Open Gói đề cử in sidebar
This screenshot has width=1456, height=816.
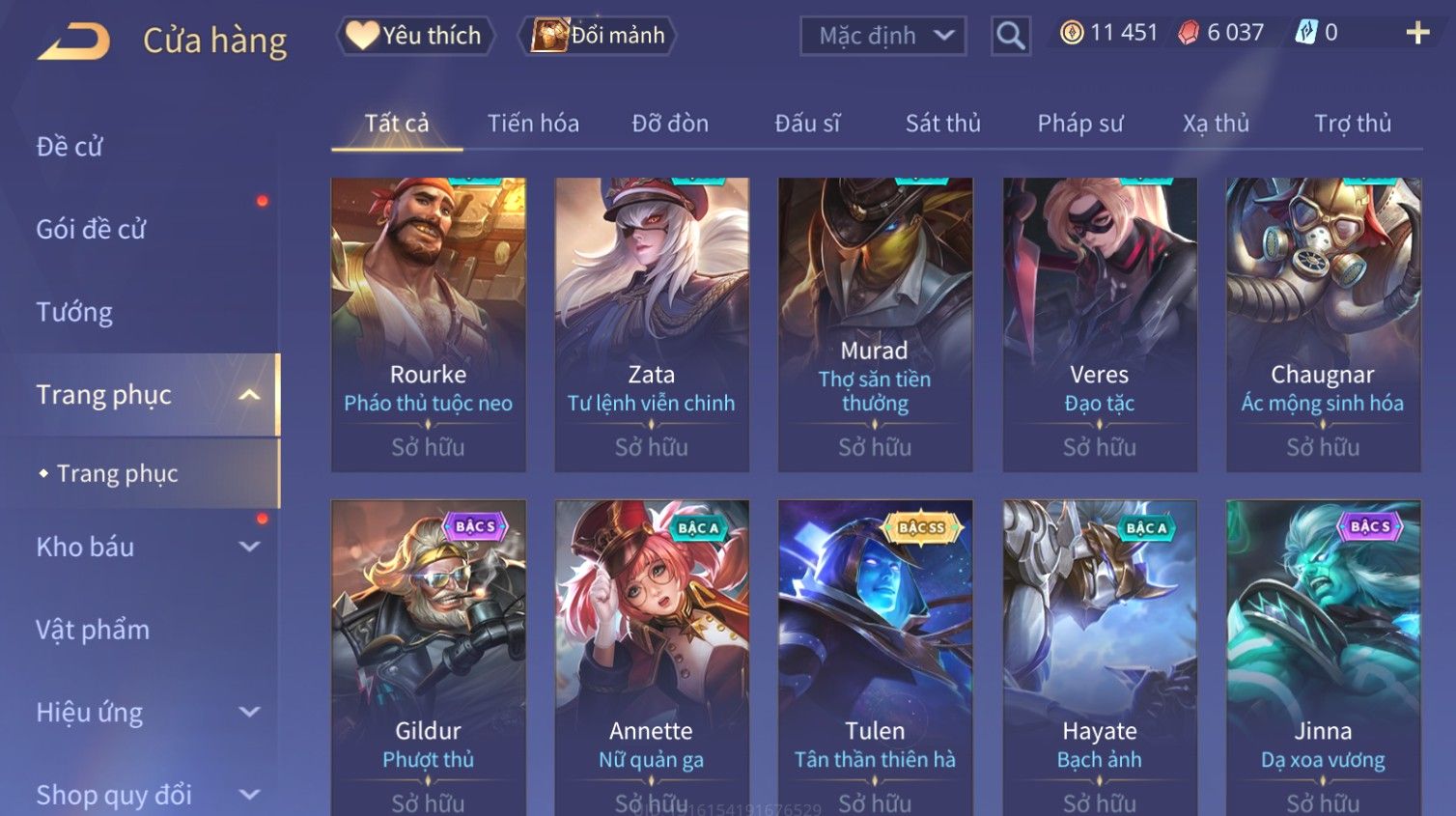pyautogui.click(x=91, y=229)
